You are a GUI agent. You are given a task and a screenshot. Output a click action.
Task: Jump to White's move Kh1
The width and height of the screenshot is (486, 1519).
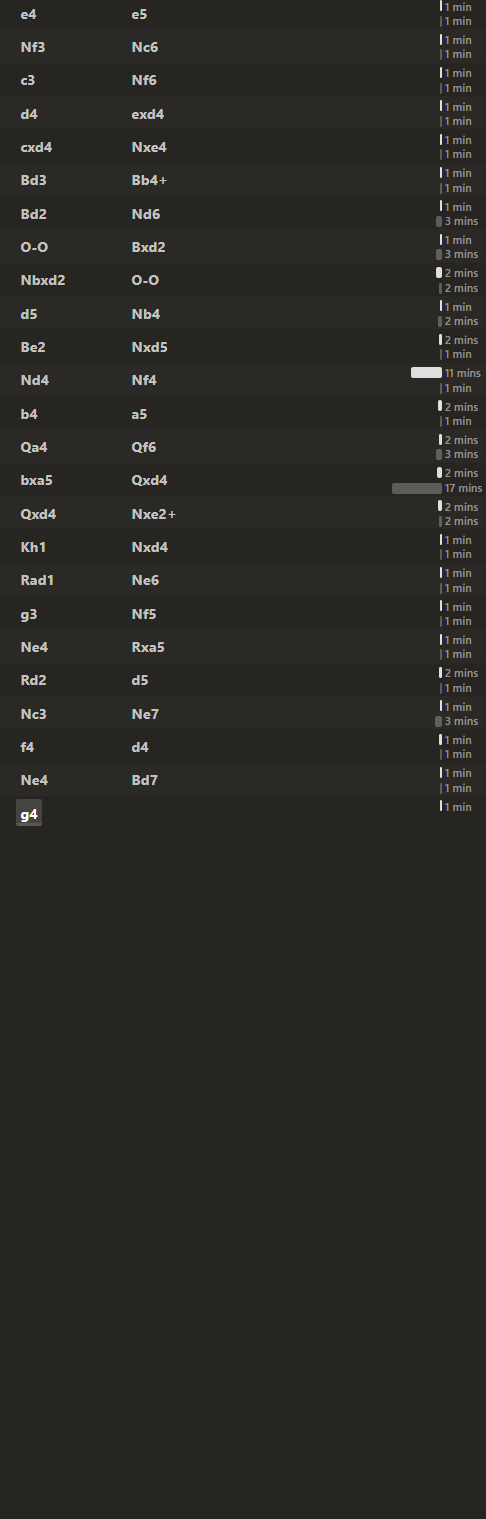(x=32, y=547)
